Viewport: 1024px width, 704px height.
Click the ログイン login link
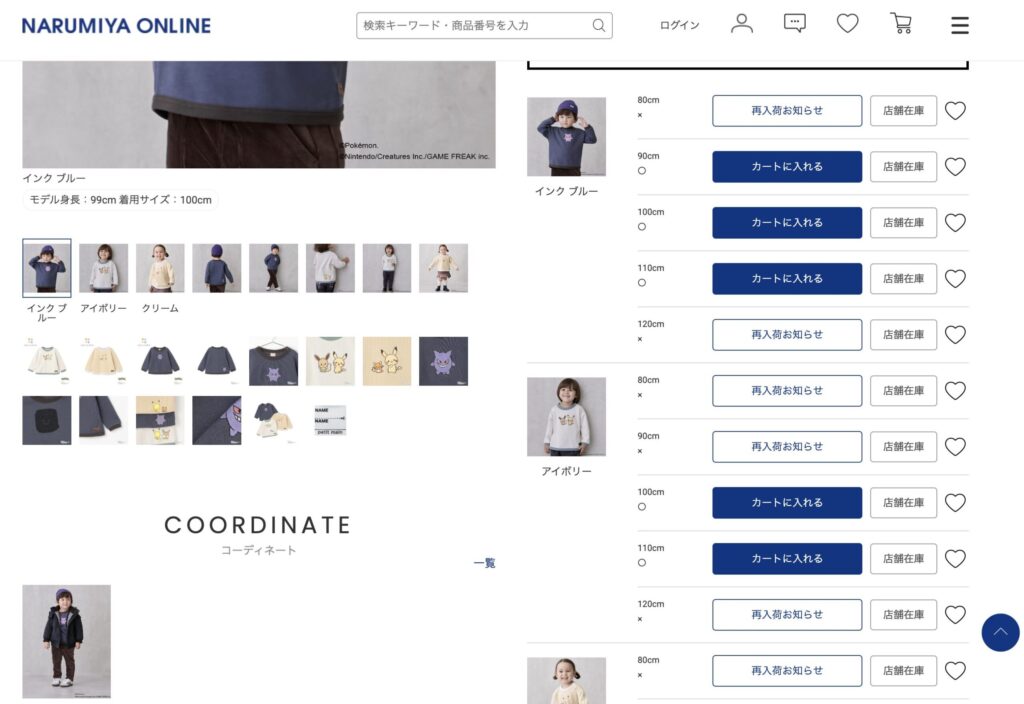click(x=679, y=25)
